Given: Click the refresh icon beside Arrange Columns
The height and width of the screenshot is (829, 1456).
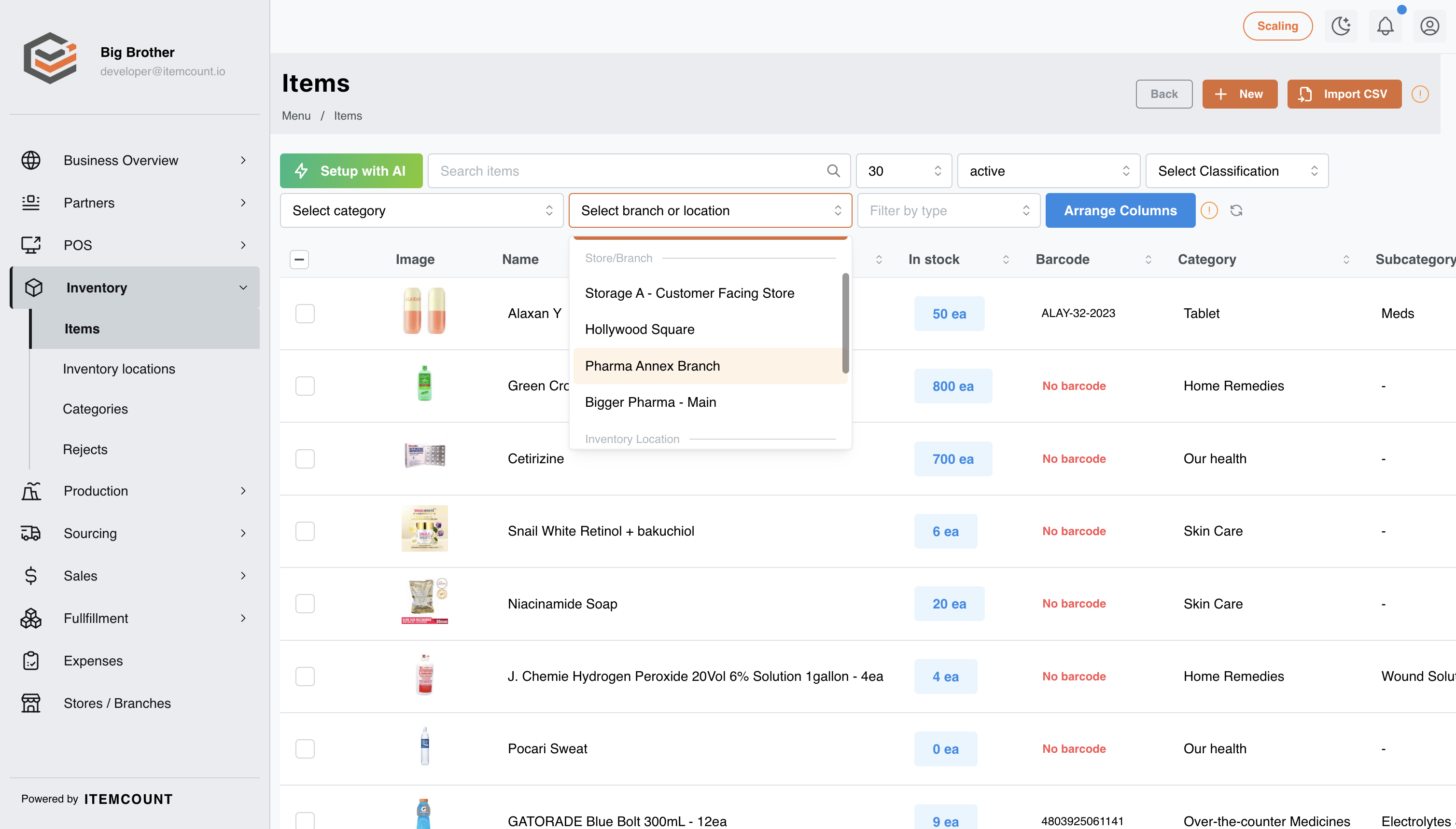Looking at the screenshot, I should tap(1236, 211).
